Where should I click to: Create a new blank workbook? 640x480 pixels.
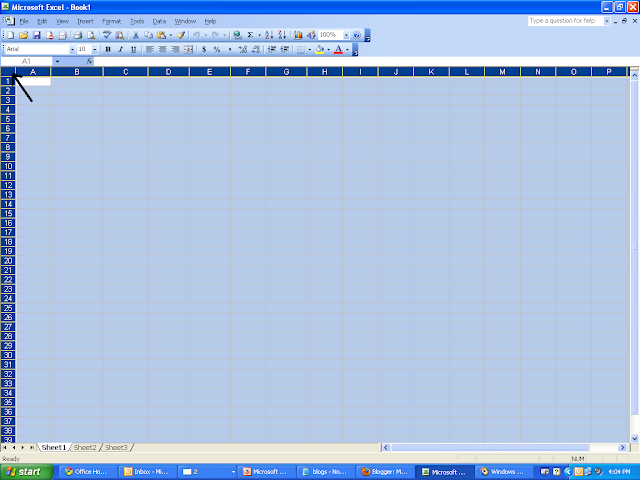click(x=11, y=35)
